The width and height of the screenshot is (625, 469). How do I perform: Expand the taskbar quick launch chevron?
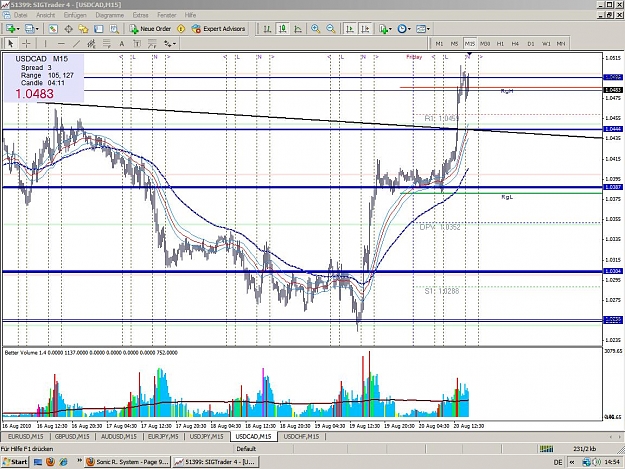pos(79,461)
